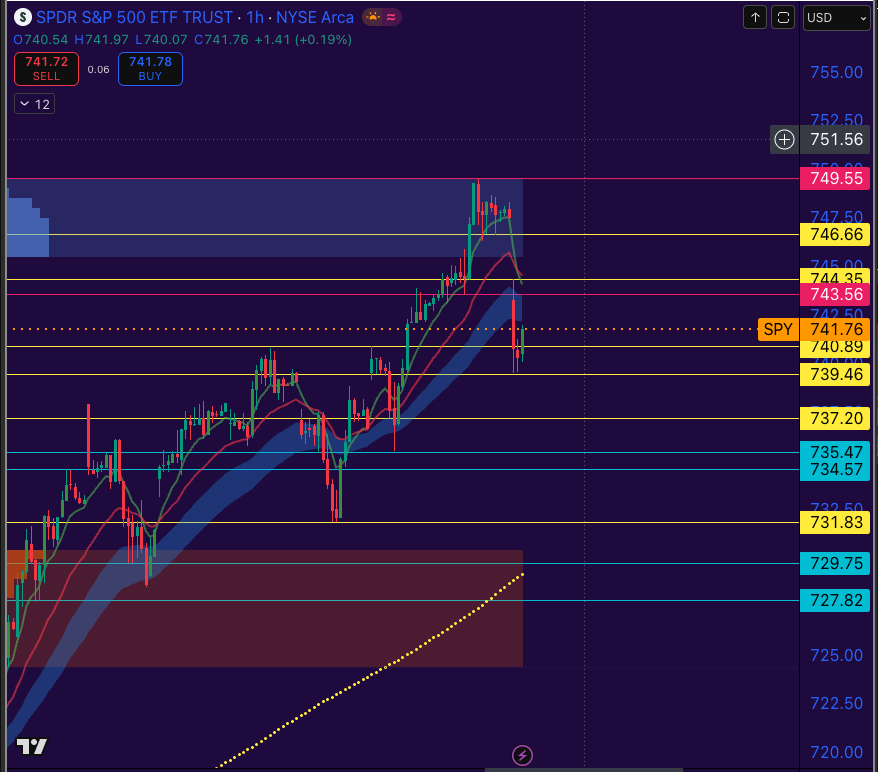Screen dimensions: 878x772
Task: Click the purple lightning go-to-realtime icon
Action: 522,755
